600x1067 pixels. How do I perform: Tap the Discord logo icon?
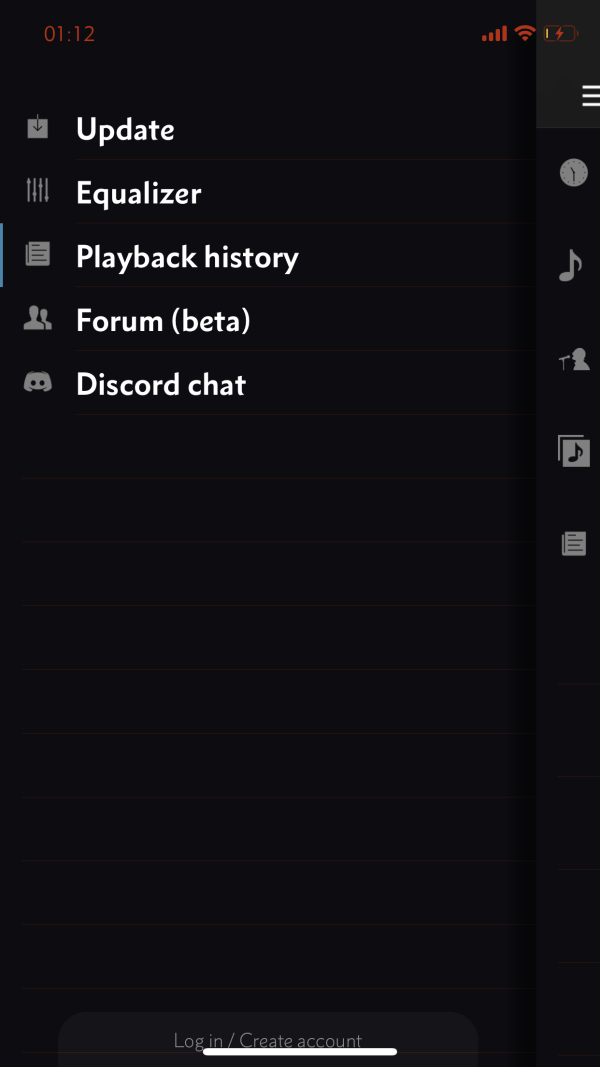click(x=37, y=383)
